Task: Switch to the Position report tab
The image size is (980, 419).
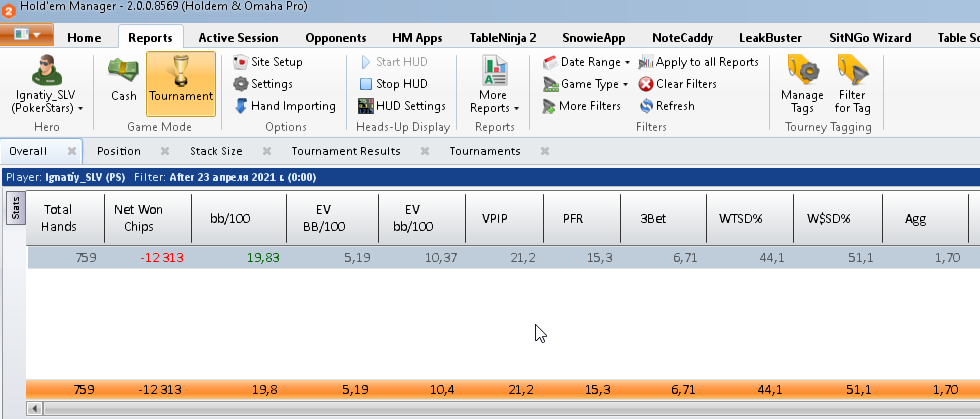Action: (x=119, y=151)
